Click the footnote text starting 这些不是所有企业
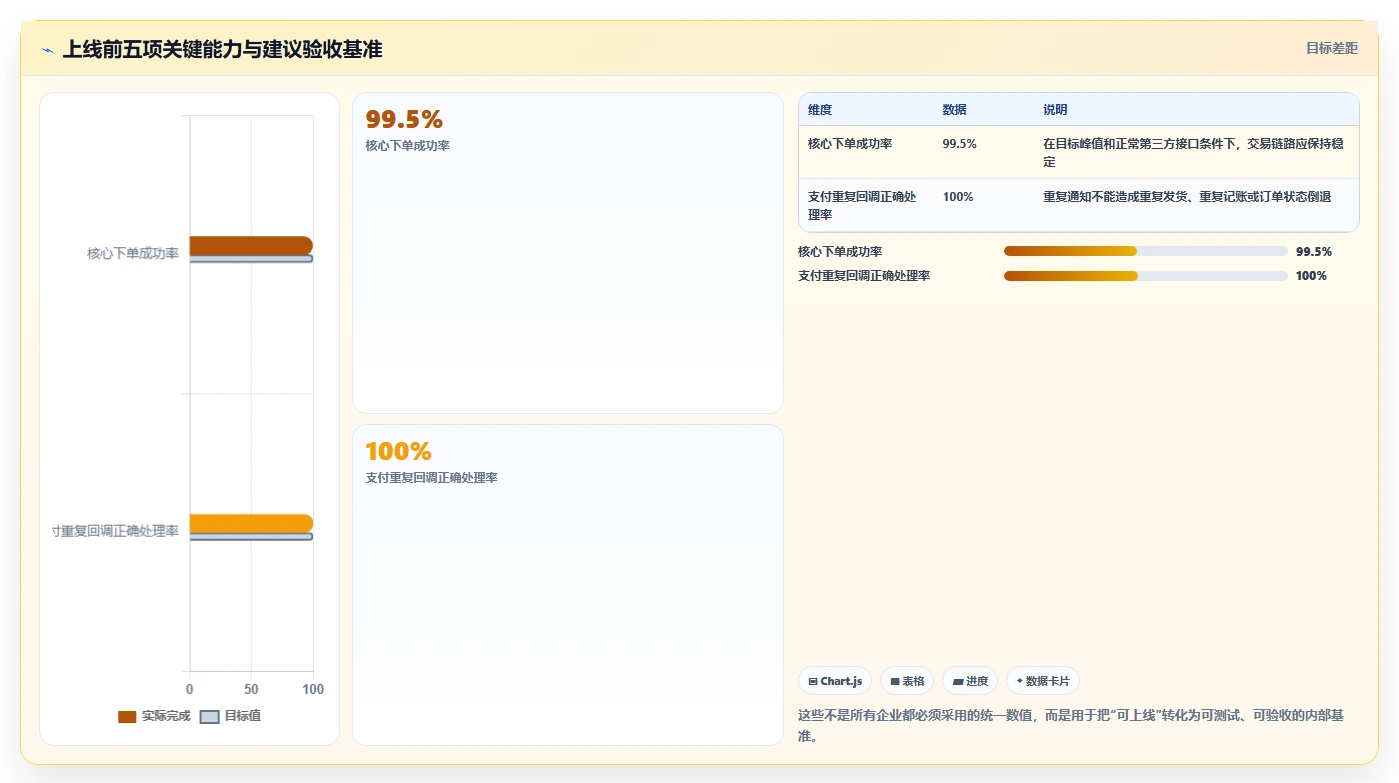Image resolution: width=1399 pixels, height=783 pixels. 1071,726
